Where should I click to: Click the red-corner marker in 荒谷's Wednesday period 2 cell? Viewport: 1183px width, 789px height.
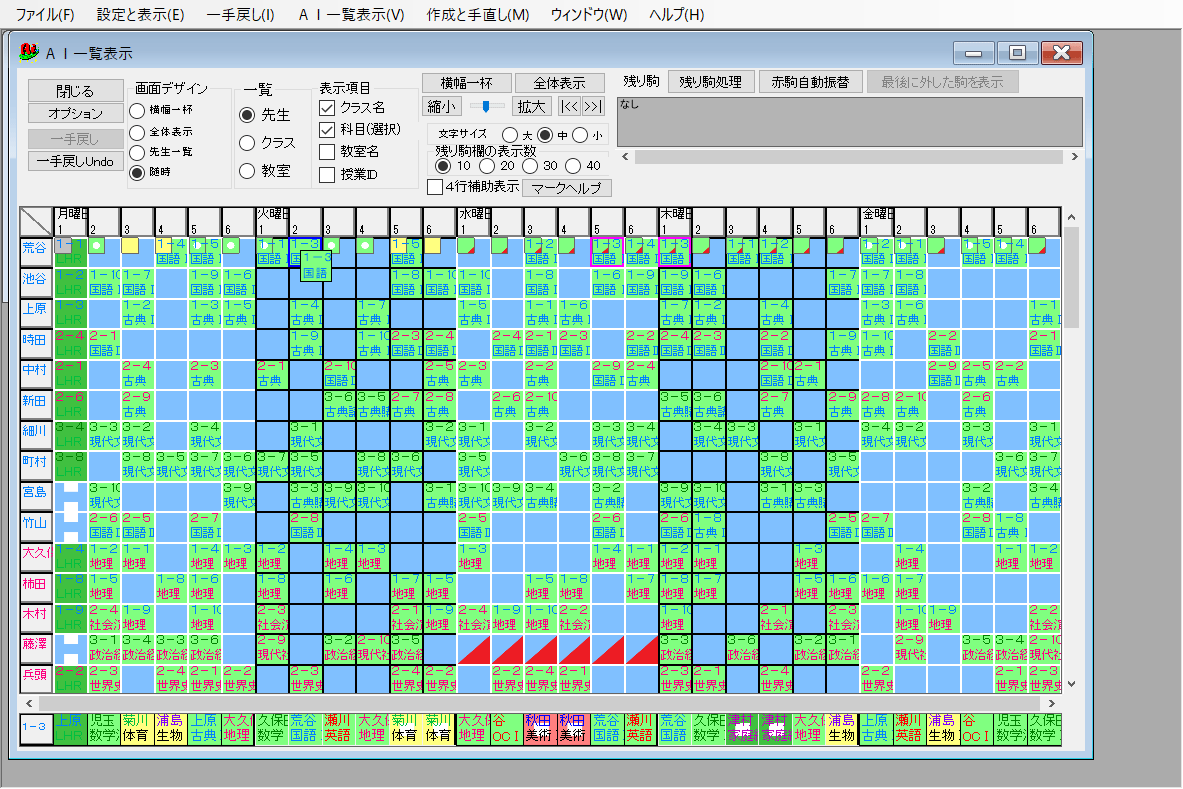(499, 245)
